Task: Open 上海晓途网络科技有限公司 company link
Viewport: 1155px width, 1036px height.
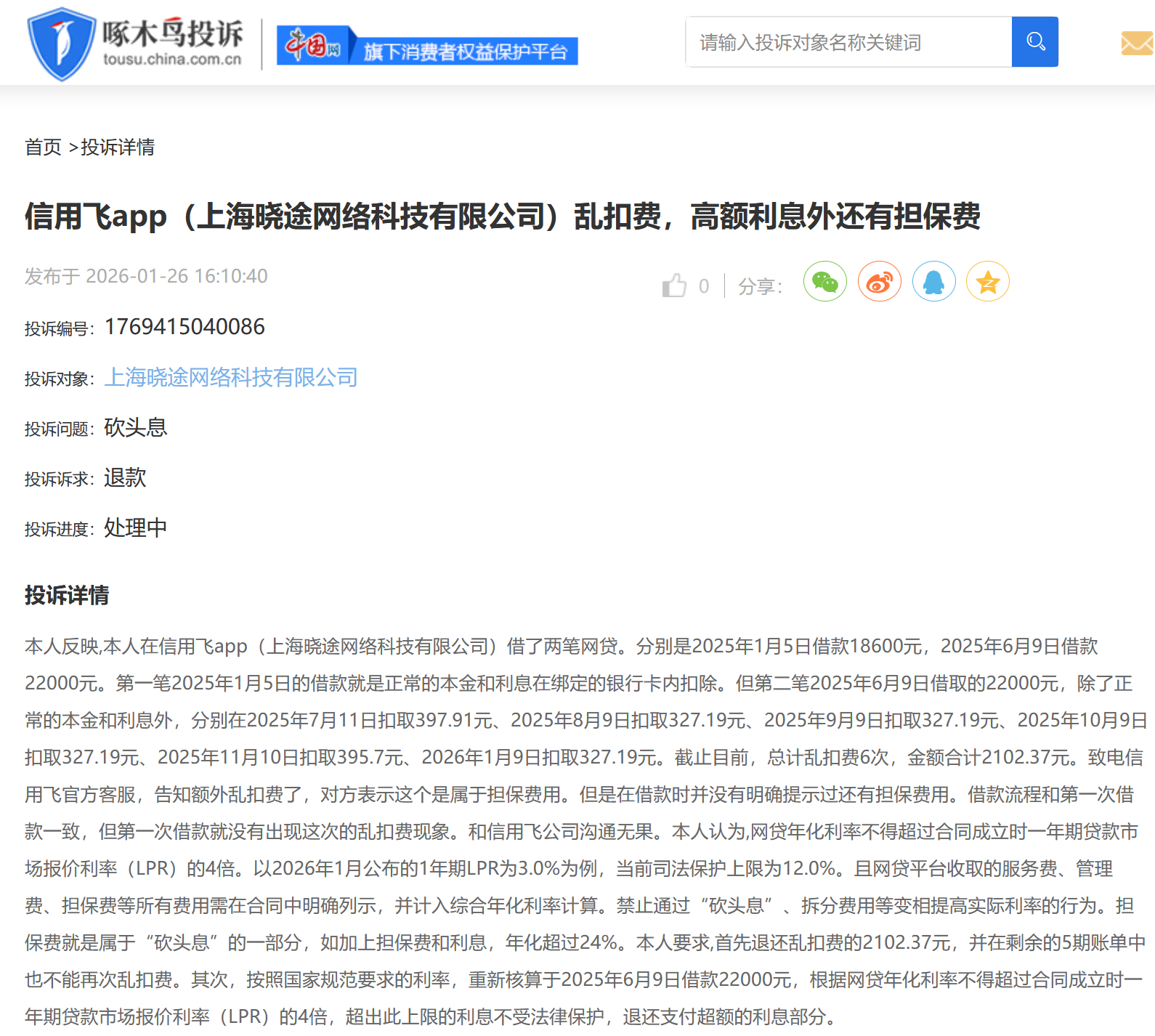Action: coord(231,377)
